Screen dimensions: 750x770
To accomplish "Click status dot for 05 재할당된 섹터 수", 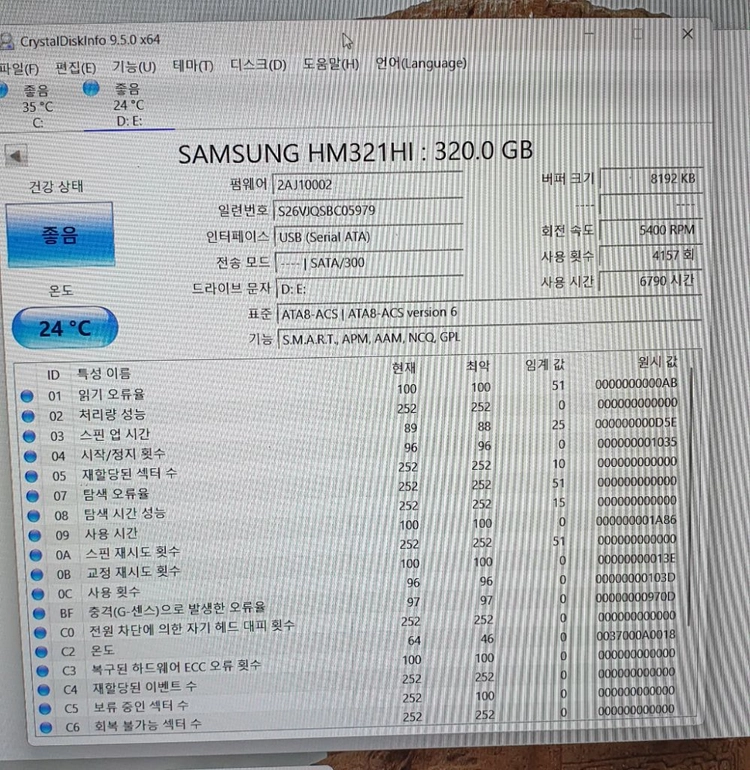I will click(31, 476).
